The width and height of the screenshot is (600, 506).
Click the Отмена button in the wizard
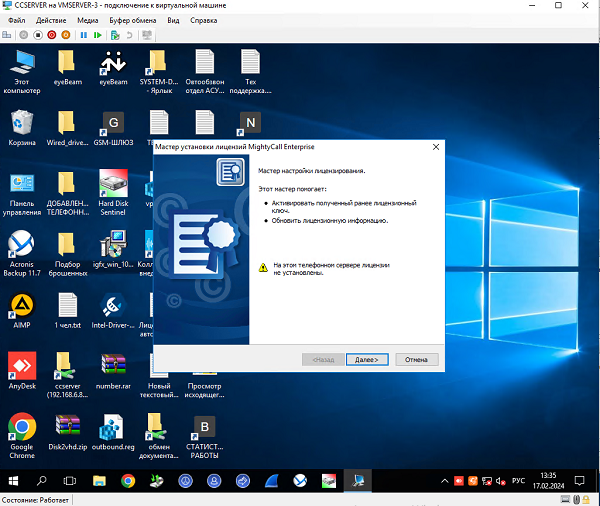click(x=416, y=359)
